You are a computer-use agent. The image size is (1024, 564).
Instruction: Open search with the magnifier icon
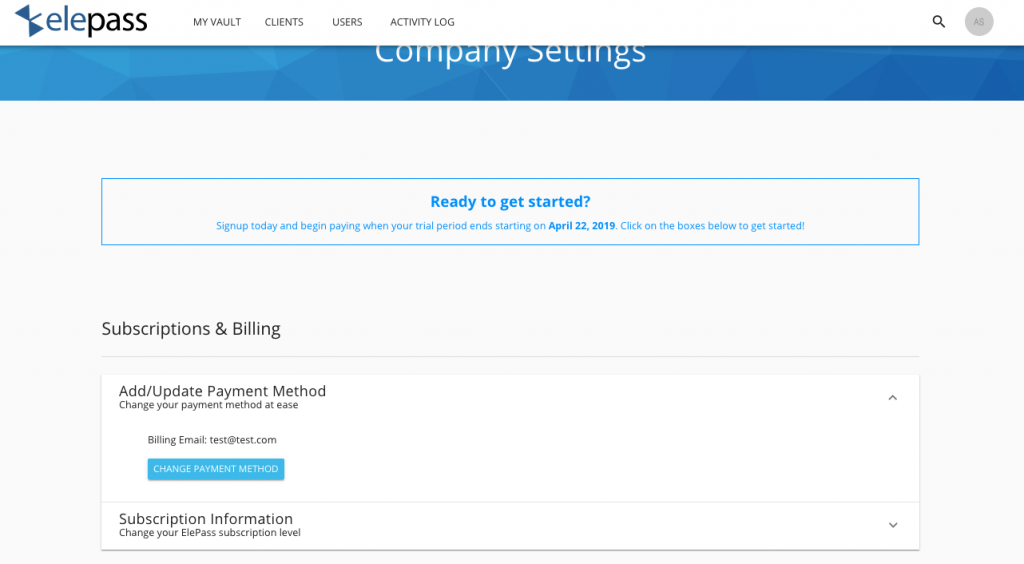[x=938, y=21]
